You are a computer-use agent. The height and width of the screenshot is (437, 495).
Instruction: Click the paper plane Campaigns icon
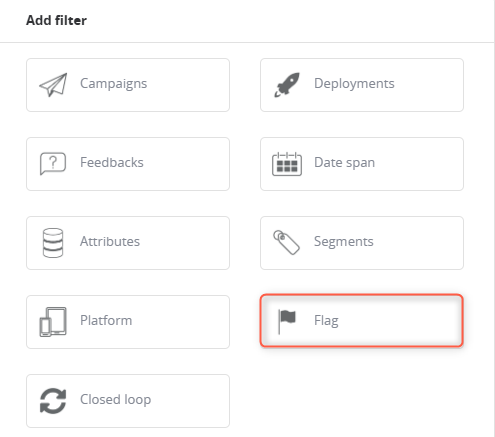click(53, 85)
